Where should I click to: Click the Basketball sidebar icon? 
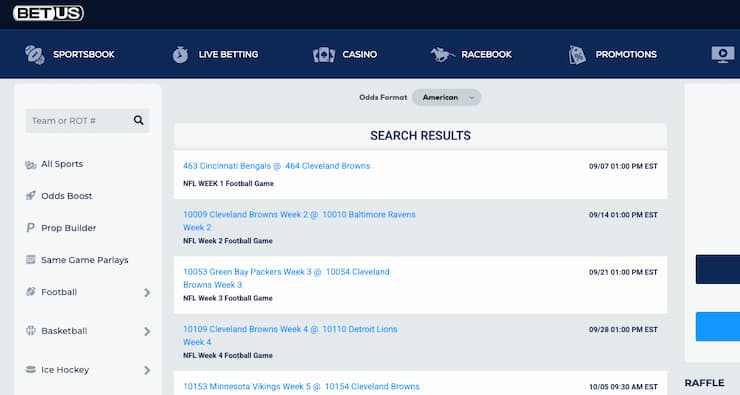pos(31,330)
